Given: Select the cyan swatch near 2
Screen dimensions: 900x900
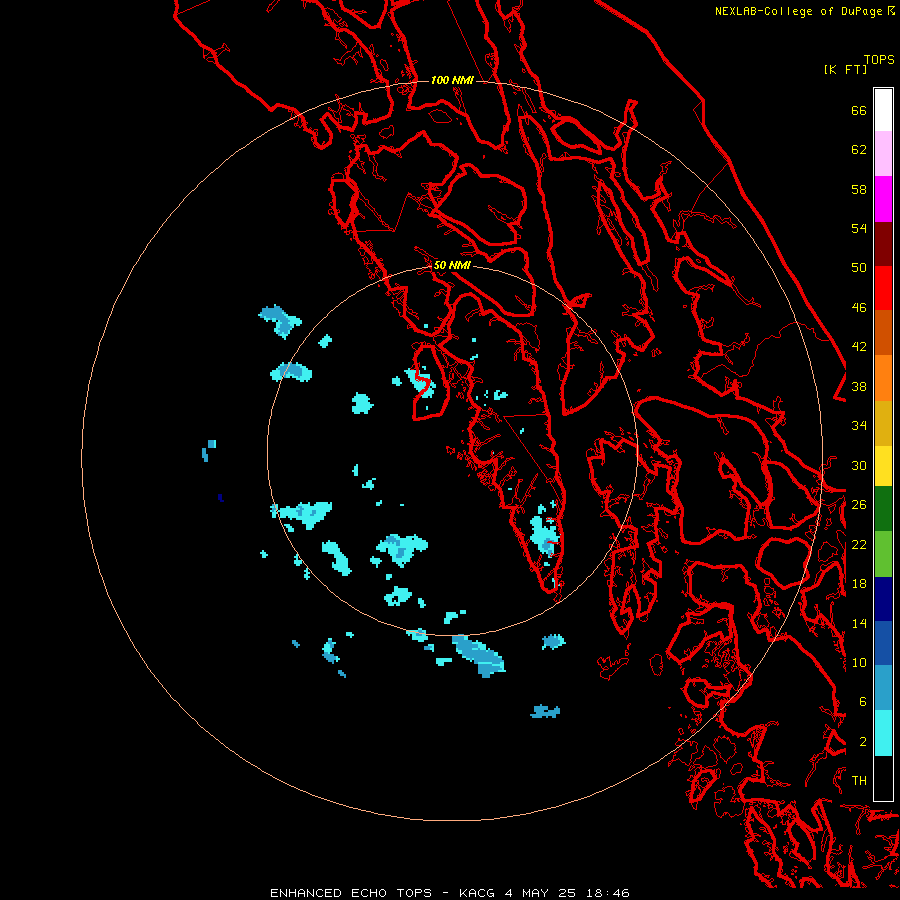Looking at the screenshot, I should (x=883, y=733).
